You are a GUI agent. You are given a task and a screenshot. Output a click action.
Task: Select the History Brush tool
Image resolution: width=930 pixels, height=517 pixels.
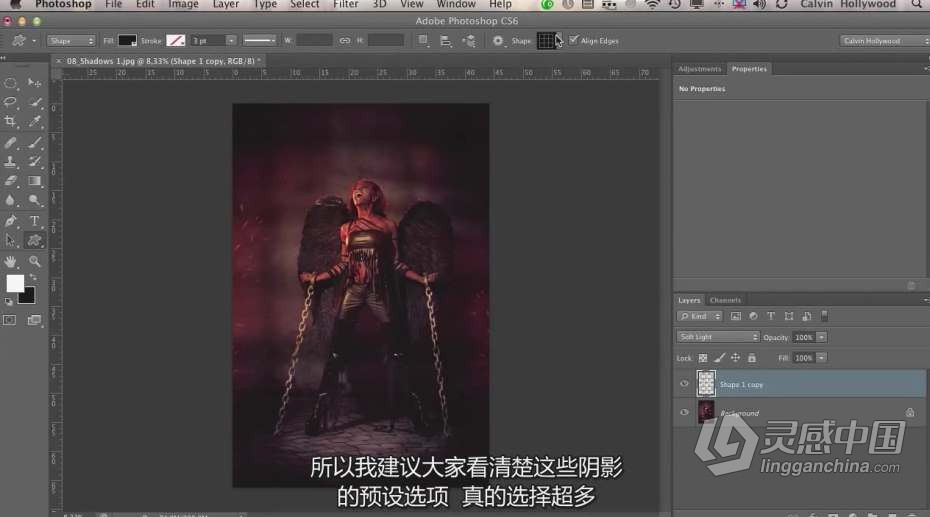(x=34, y=161)
